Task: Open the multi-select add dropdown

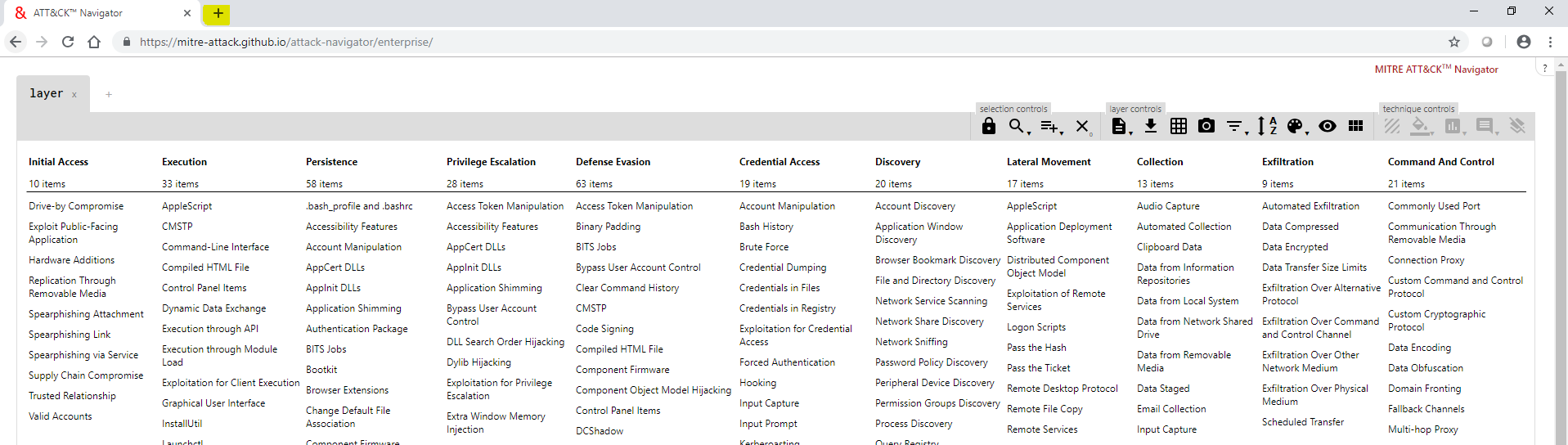Action: [1051, 126]
